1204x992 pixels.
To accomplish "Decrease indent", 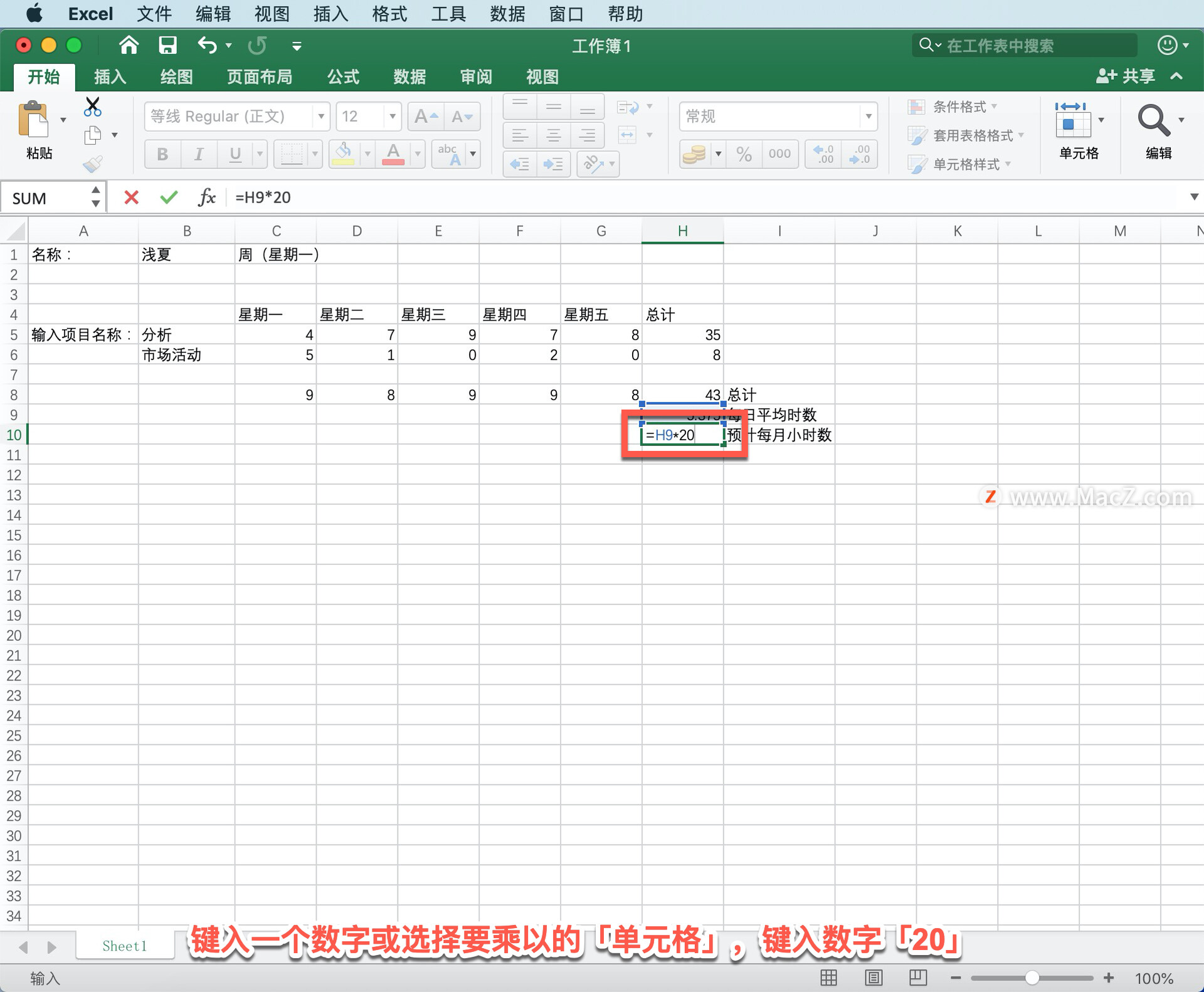I will (520, 164).
